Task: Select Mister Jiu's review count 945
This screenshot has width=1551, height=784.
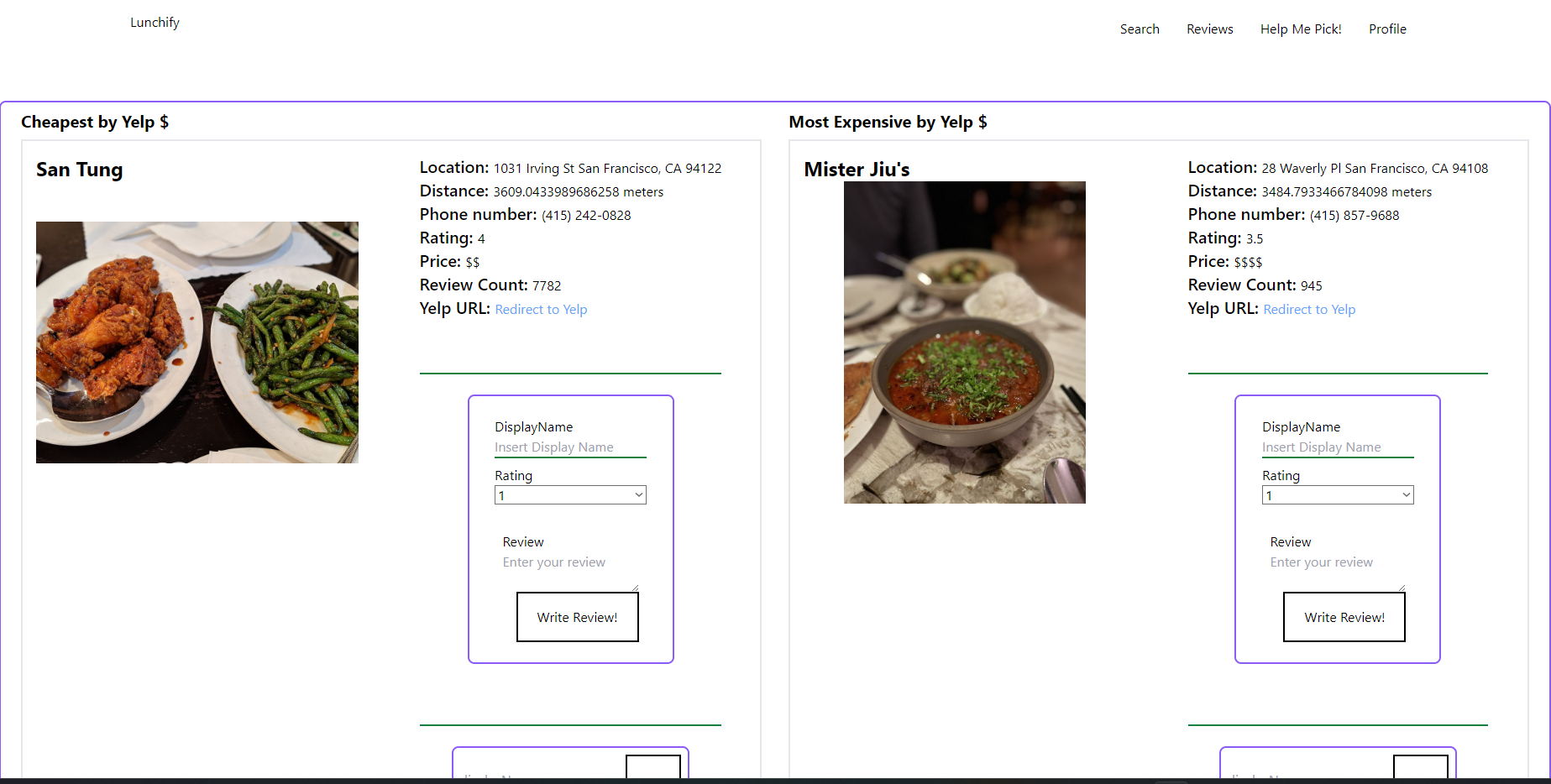Action: [1312, 286]
